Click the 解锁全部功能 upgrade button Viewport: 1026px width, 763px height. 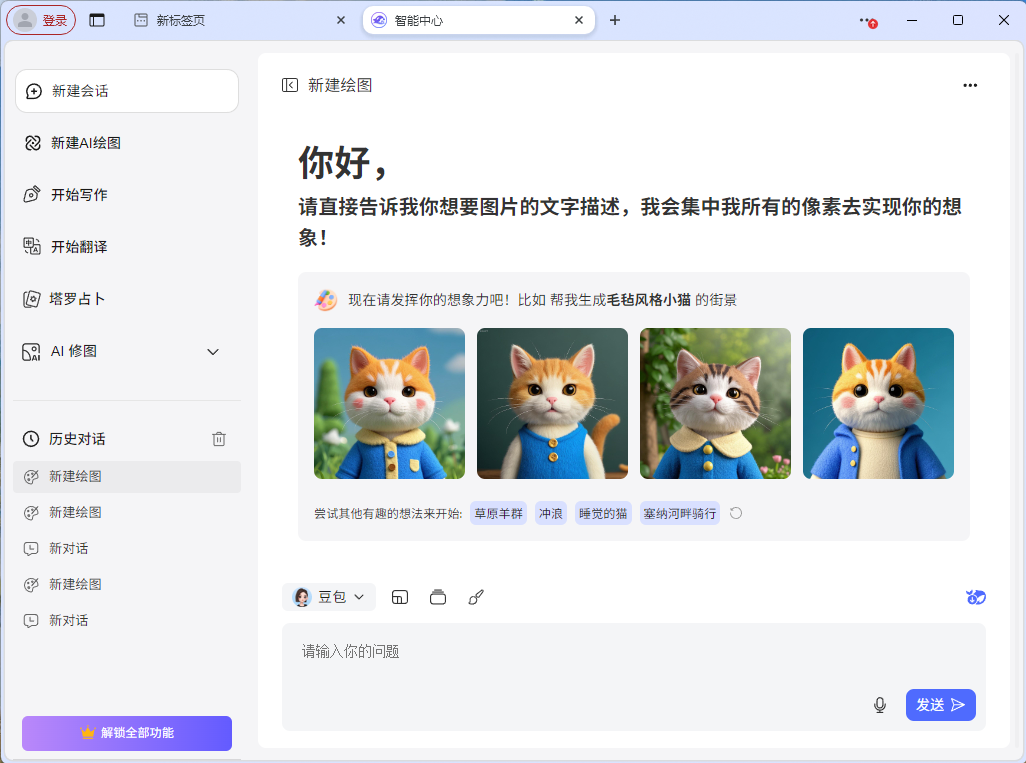[127, 733]
